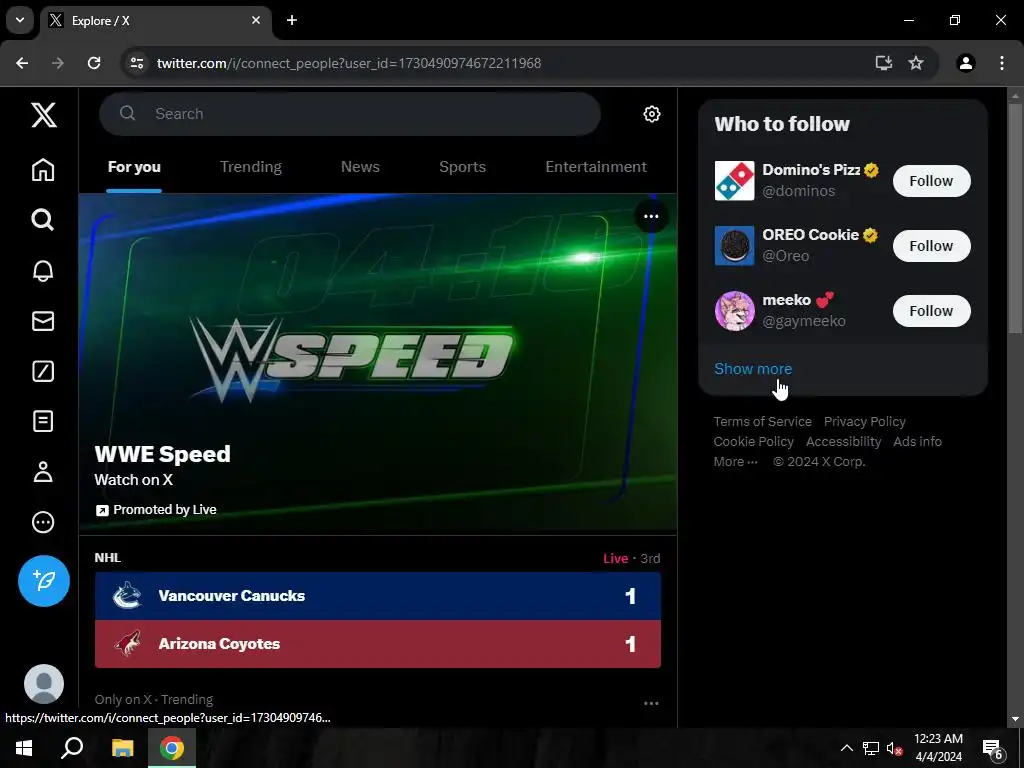Open tab search dropdown arrow
Screen dimensions: 1024x768
click(x=20, y=20)
